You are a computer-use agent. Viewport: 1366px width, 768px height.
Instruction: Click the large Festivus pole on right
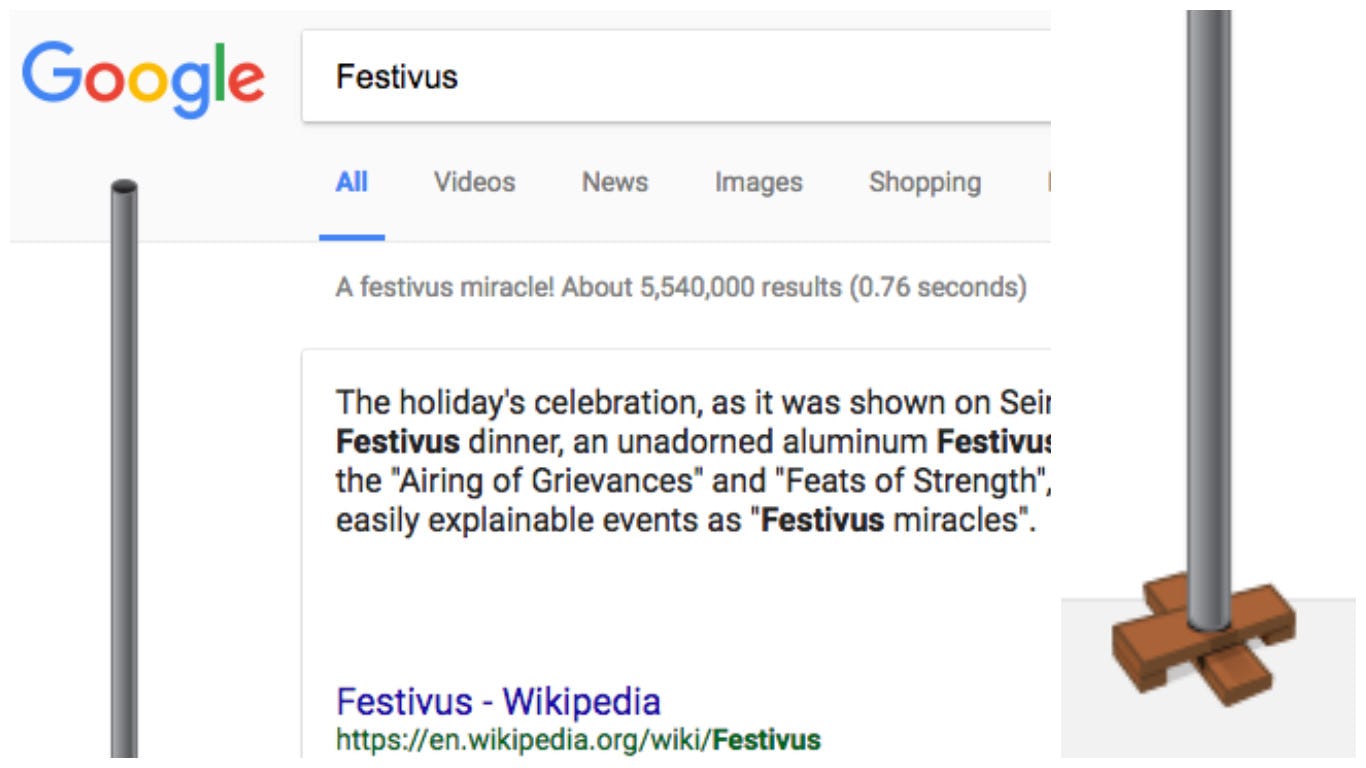click(x=1209, y=300)
